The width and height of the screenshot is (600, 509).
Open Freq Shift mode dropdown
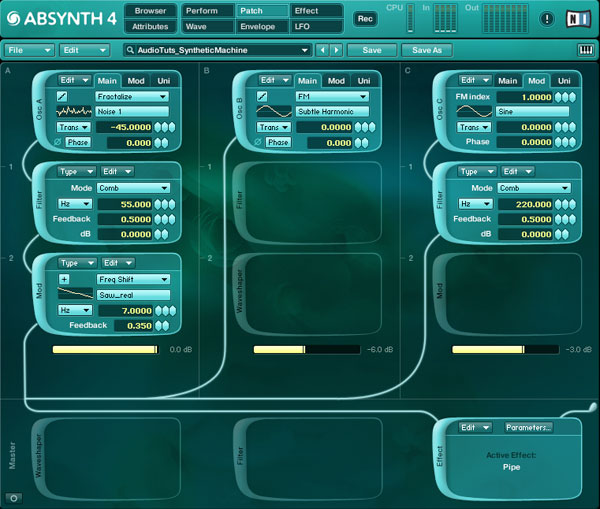134,279
